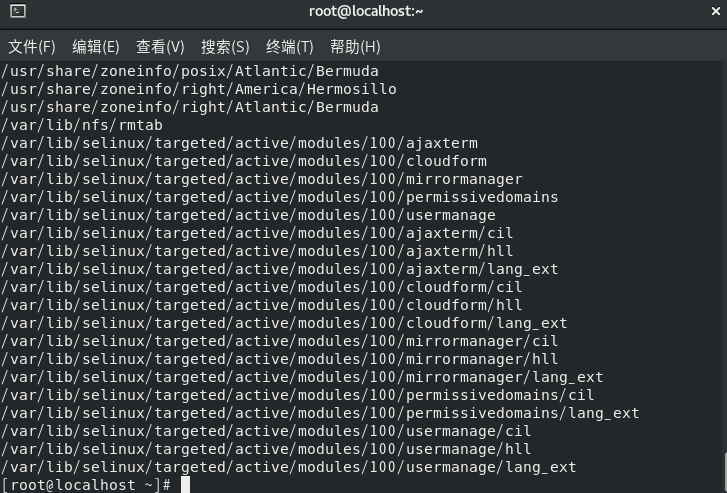Image resolution: width=727 pixels, height=493 pixels.
Task: Click the ajaxterm/cil path line
Action: point(257,233)
